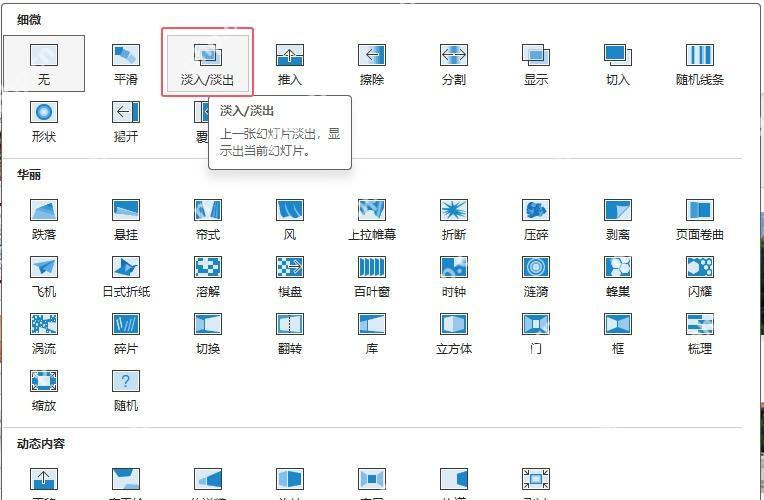Choose the 帘式 (Curtains) transition
Screen dimensions: 764x500
tap(208, 219)
